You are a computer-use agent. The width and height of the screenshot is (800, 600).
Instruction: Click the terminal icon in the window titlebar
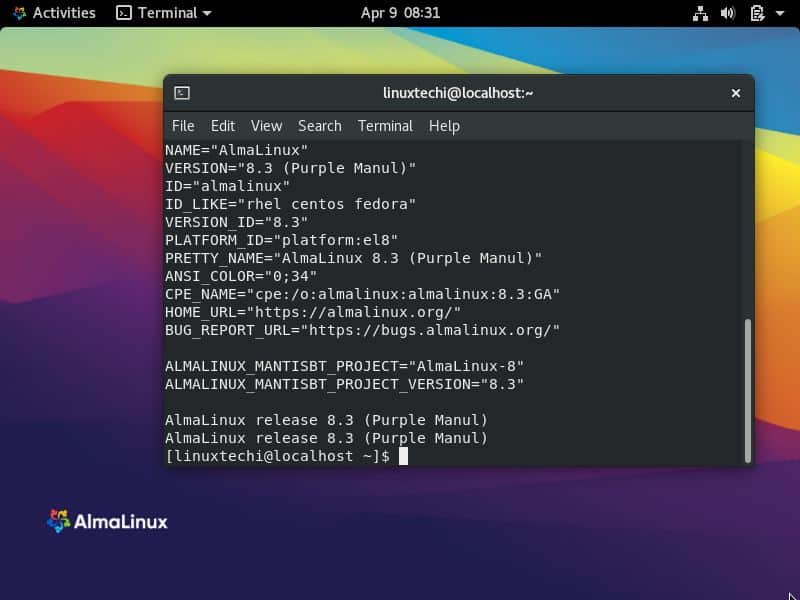tap(182, 92)
